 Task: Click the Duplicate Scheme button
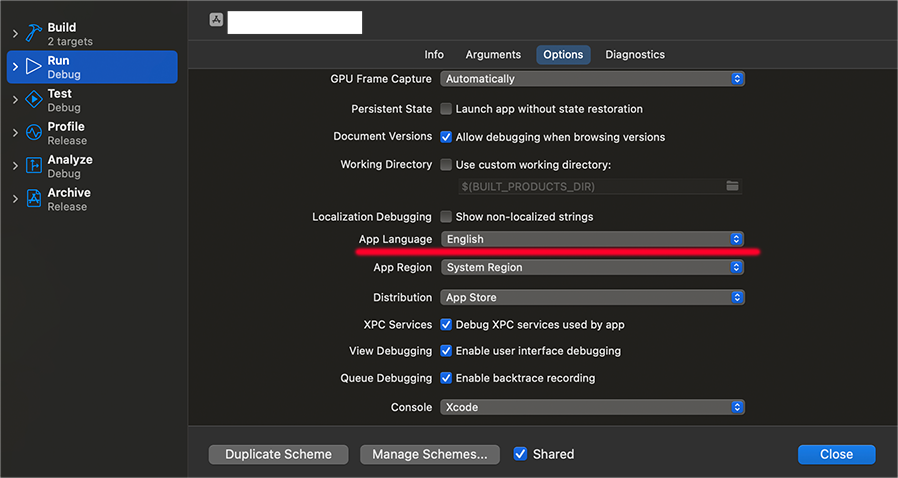click(x=278, y=454)
